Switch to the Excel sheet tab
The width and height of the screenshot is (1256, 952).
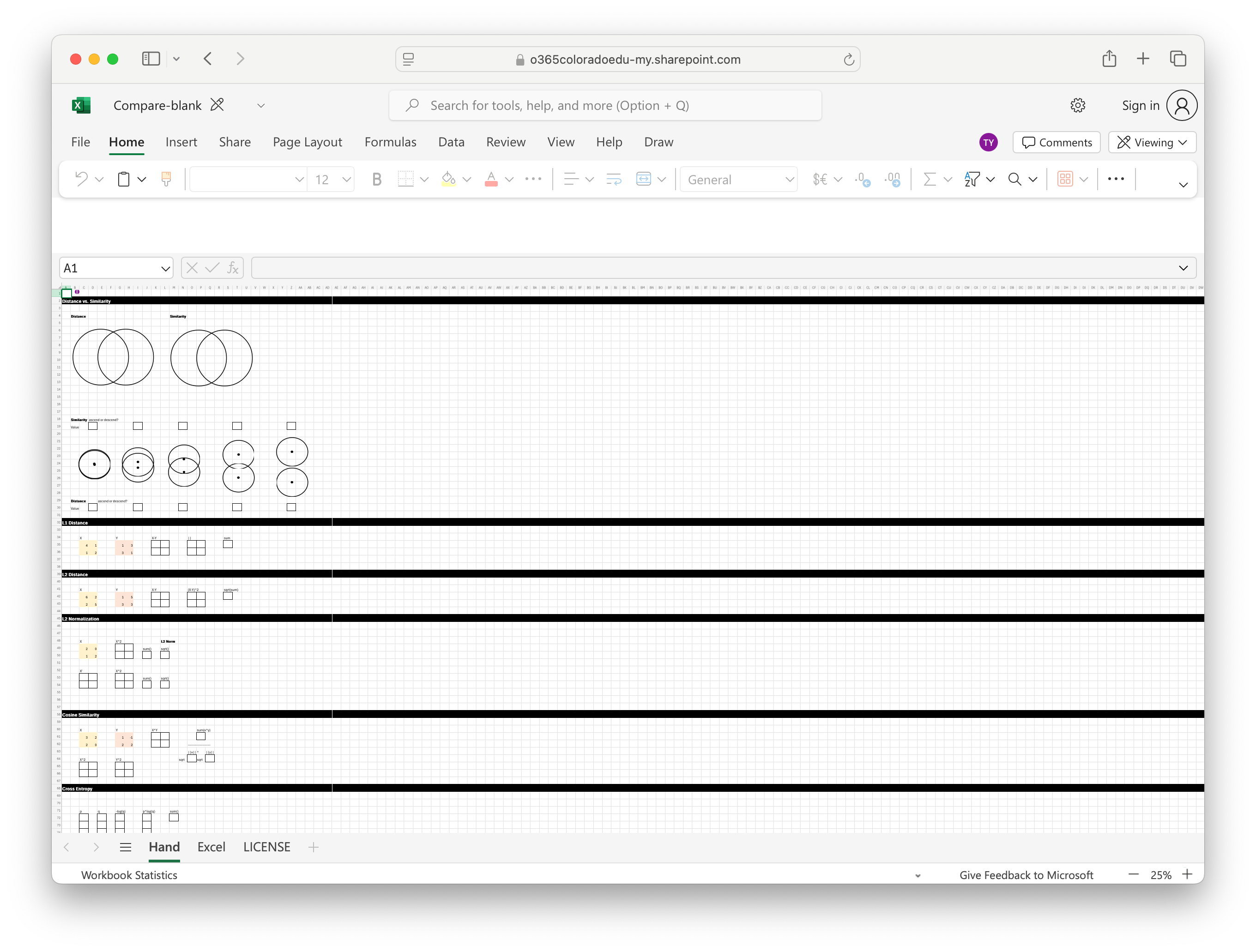211,847
